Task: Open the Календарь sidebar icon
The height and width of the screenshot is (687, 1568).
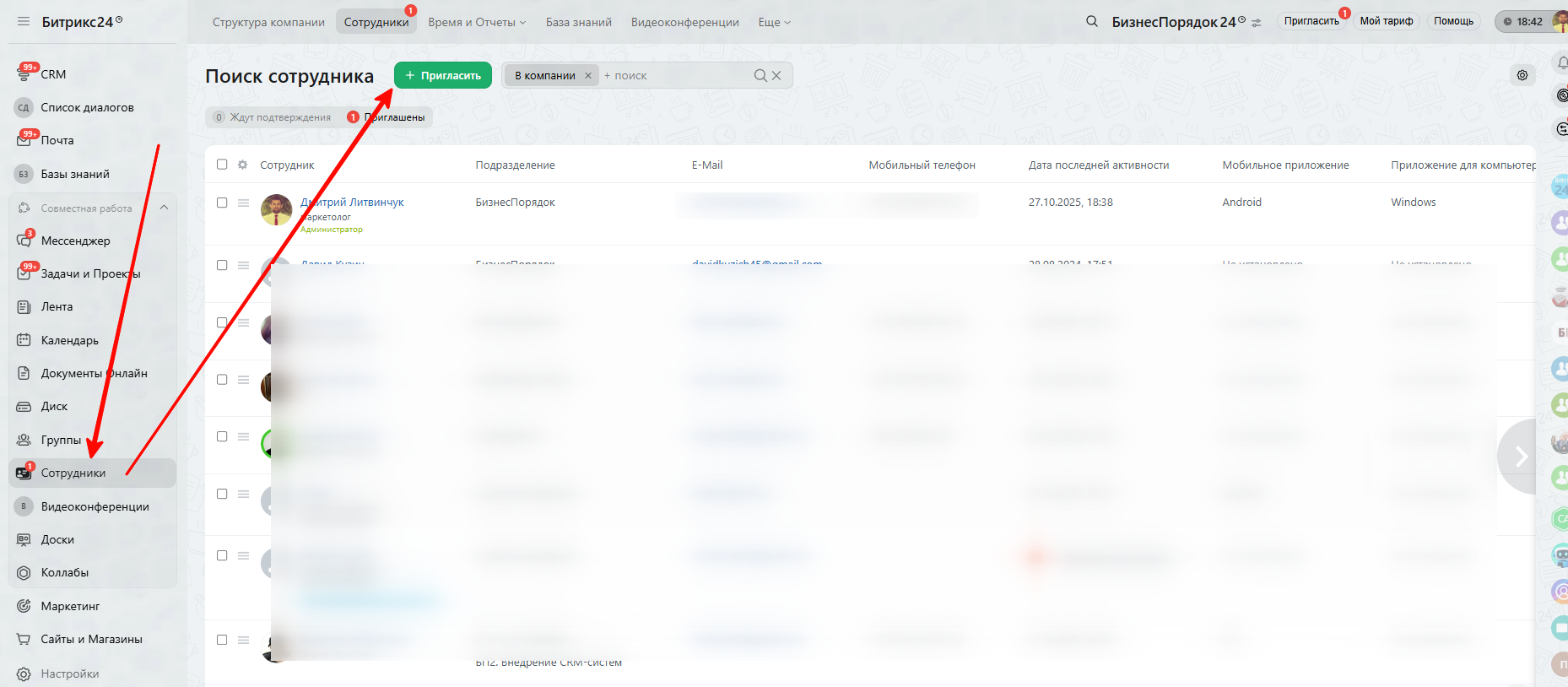Action: pos(24,340)
